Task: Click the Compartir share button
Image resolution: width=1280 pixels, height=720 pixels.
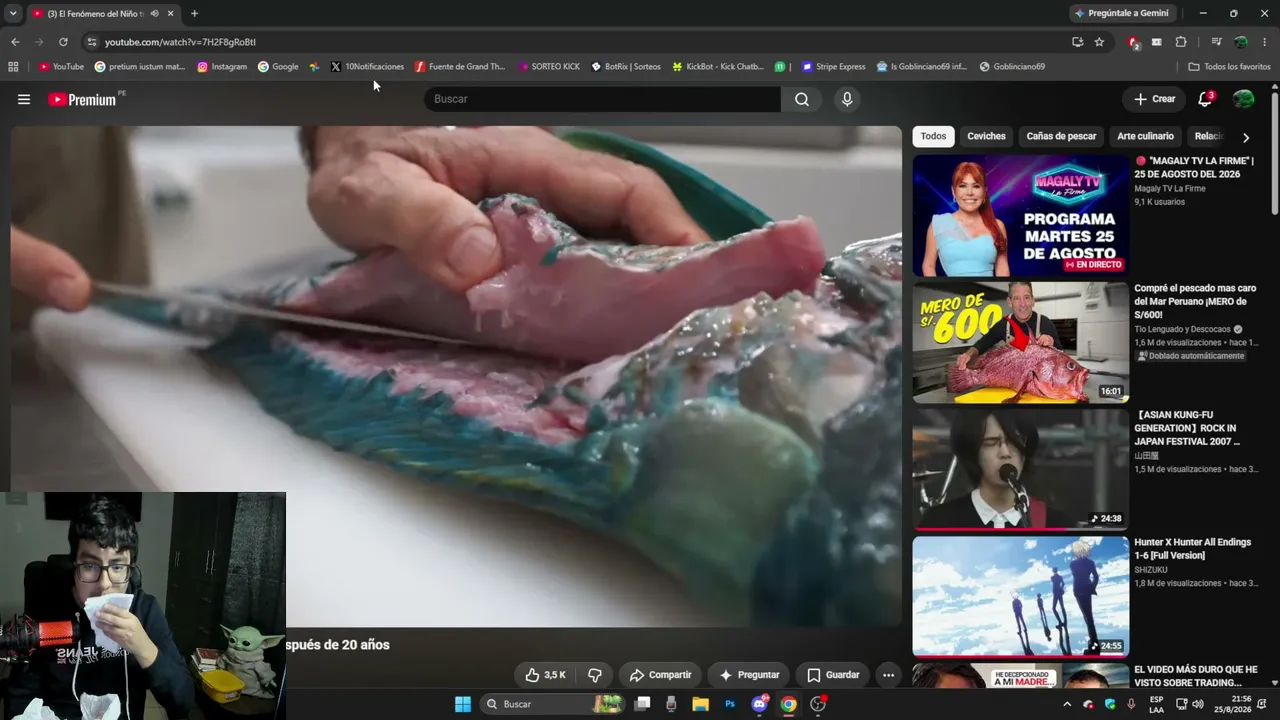Action: [x=660, y=675]
